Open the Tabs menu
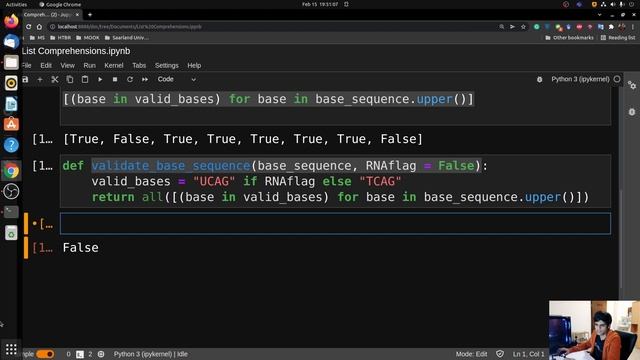This screenshot has width=640, height=360. [139, 65]
